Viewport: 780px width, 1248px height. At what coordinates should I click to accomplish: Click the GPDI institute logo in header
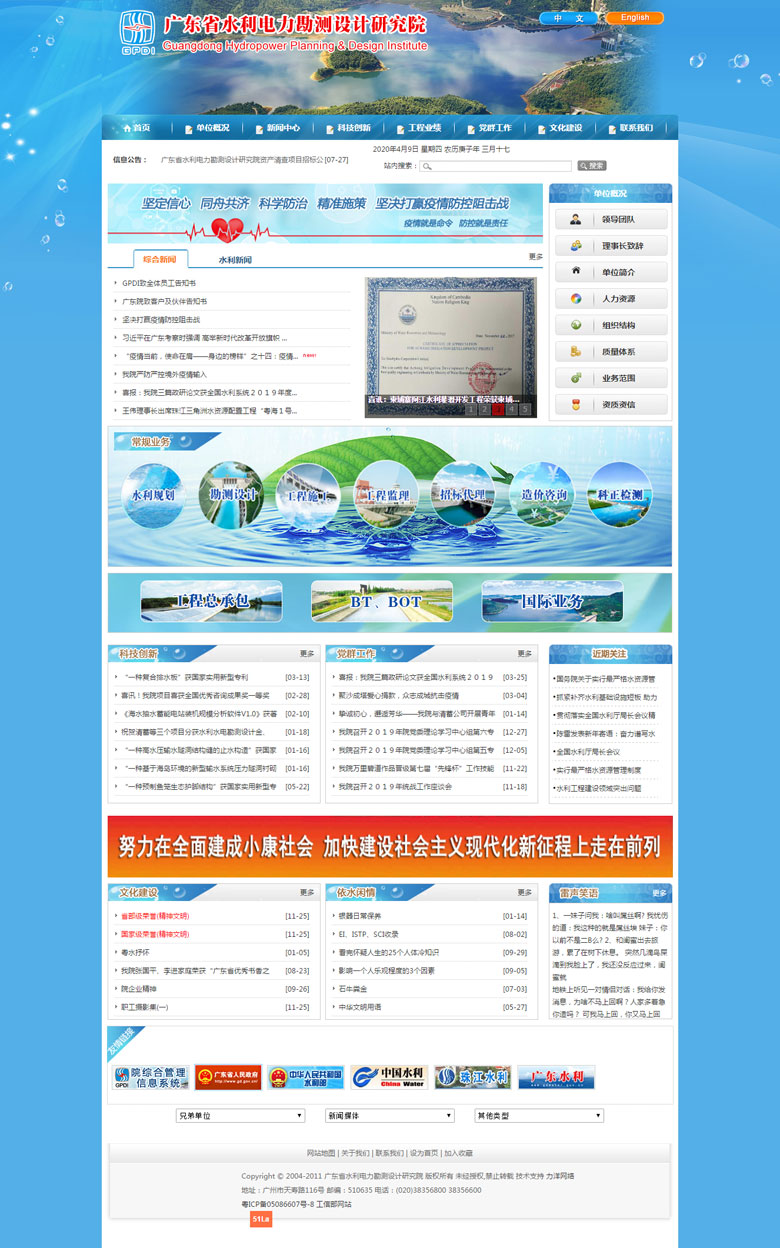[x=137, y=33]
